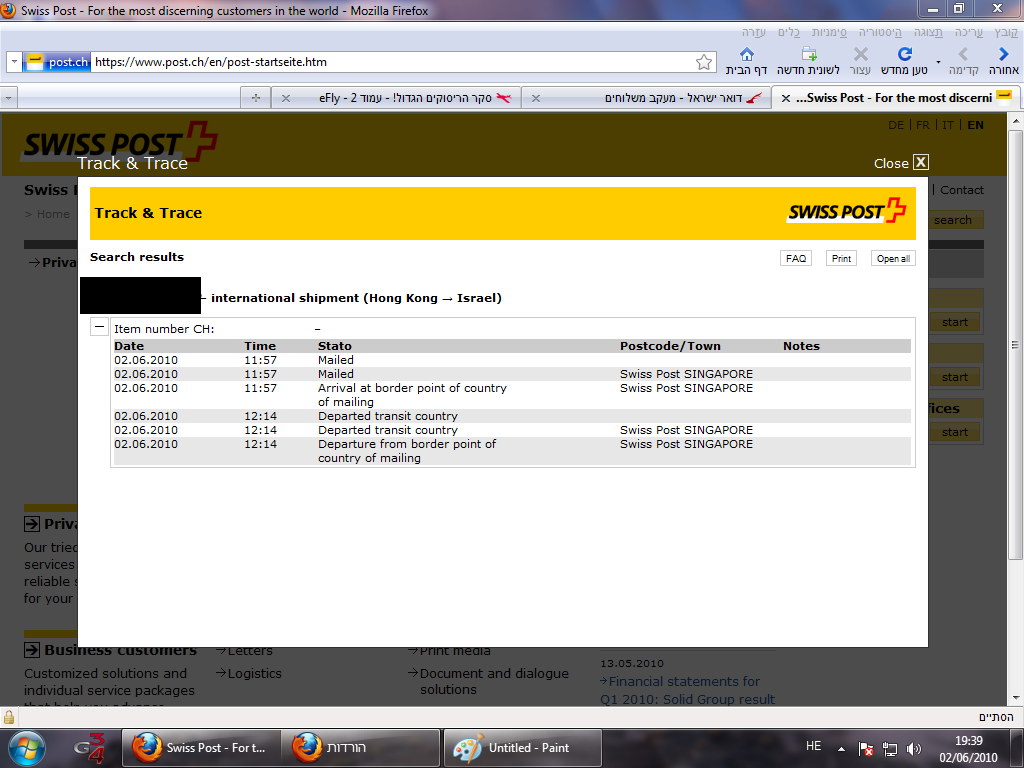Open the Bookmarks (סימניות) menu
Viewport: 1024px width, 768px height.
point(829,32)
